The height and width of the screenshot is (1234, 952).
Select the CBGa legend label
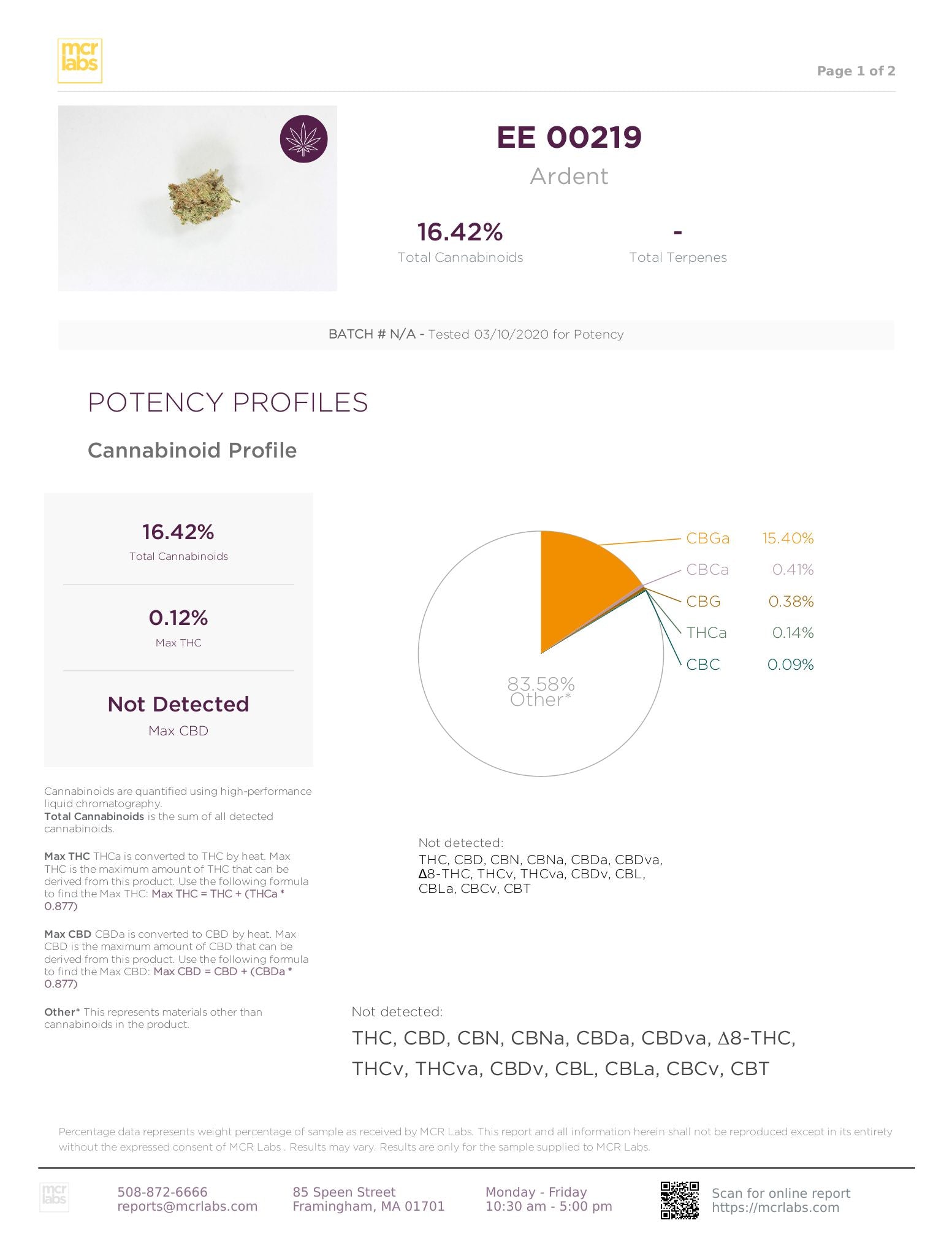pyautogui.click(x=707, y=538)
